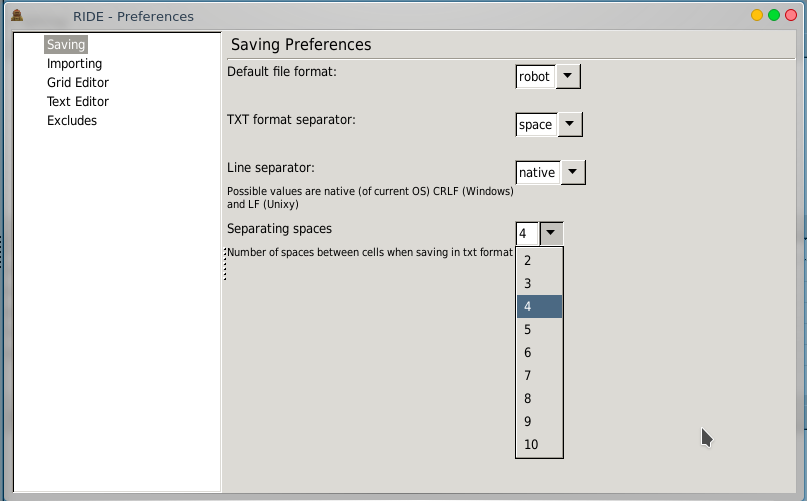Choose 9 in the spaces list
This screenshot has height=501, width=807.
pos(539,421)
